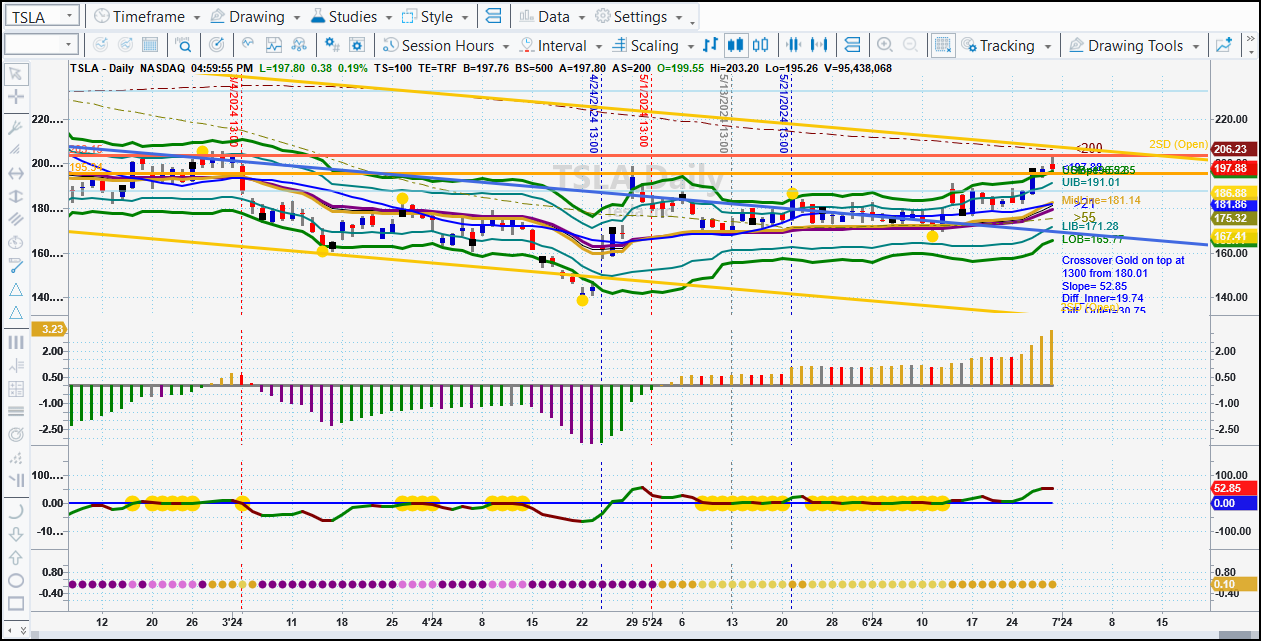Click the stacked-panes icon after bar spacing
Screen dimensions: 1261x641
(x=852, y=45)
